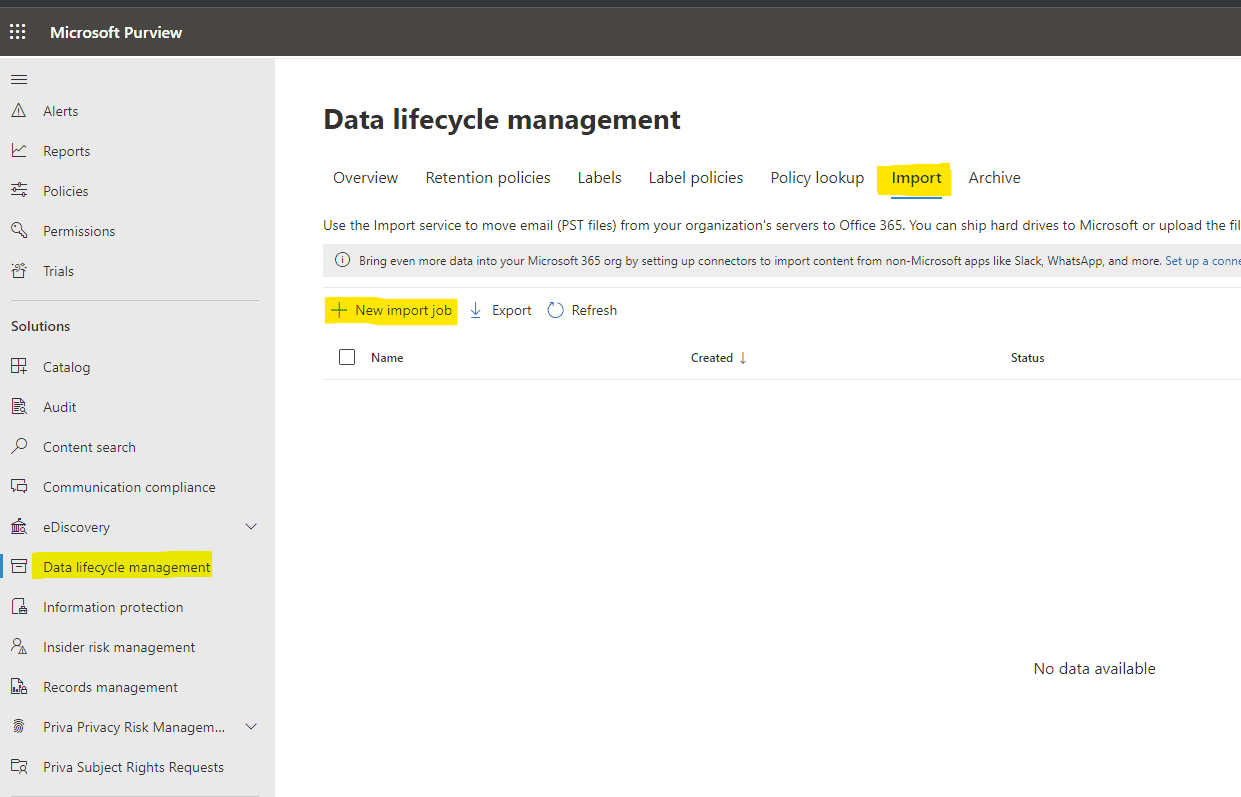Open Information protection in the sidebar

[x=113, y=607]
